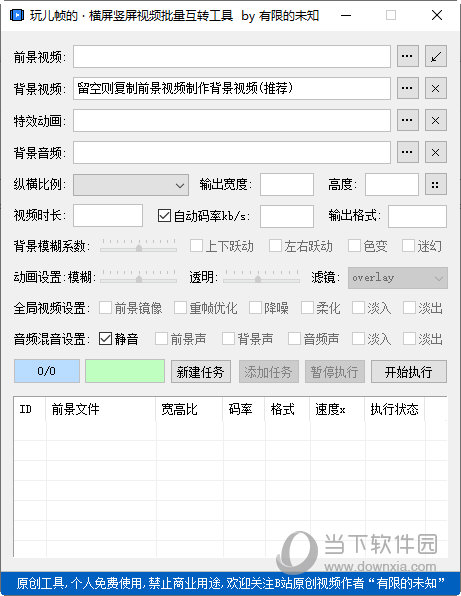Click 暂停执行 button
The image size is (461, 596).
click(x=335, y=371)
